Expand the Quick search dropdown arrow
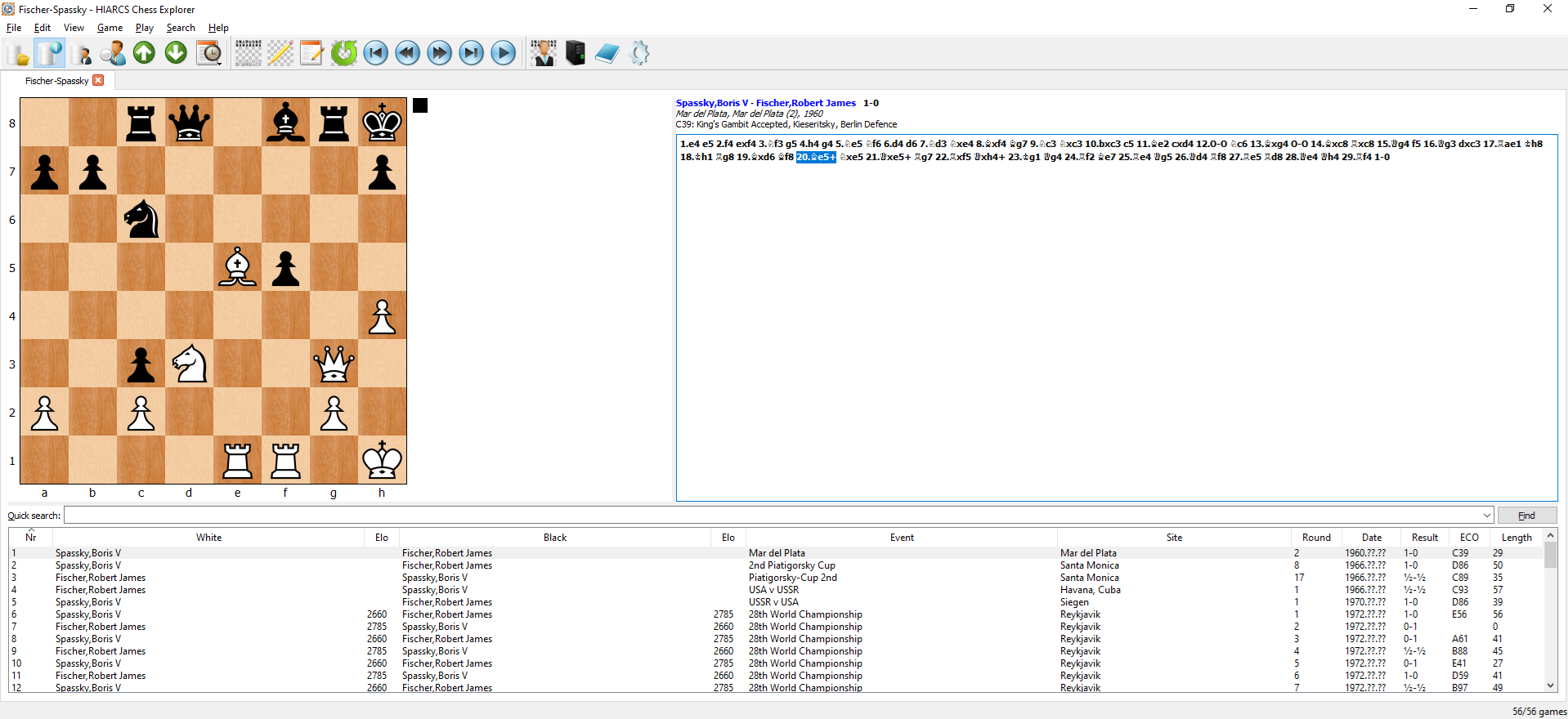1568x719 pixels. (1486, 516)
